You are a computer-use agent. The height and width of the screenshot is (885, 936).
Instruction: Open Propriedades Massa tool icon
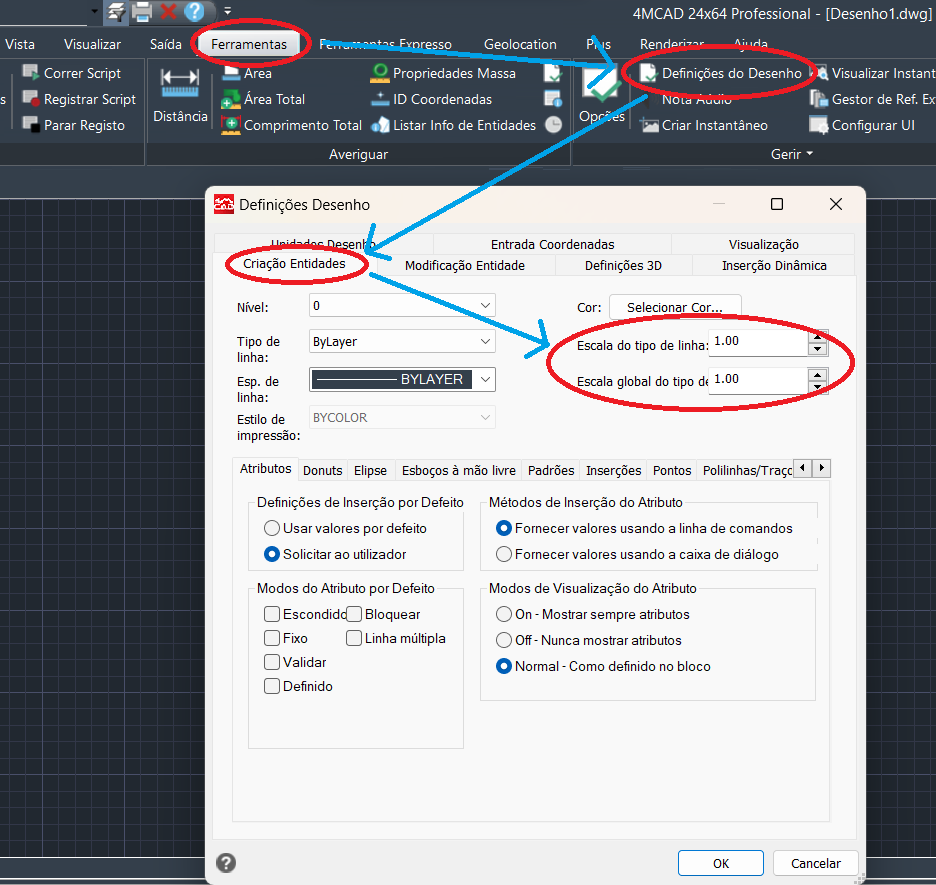point(380,73)
